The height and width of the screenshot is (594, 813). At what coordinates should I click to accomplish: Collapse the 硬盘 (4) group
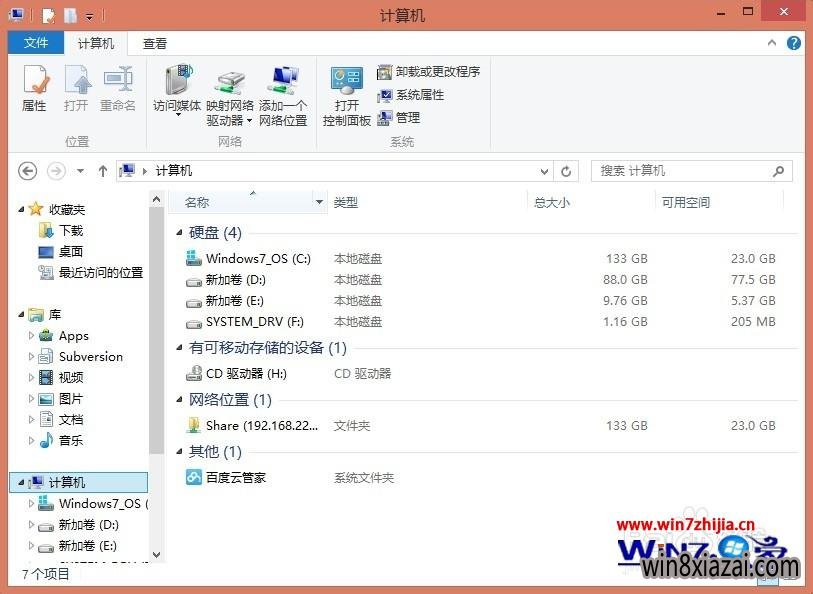coord(179,233)
